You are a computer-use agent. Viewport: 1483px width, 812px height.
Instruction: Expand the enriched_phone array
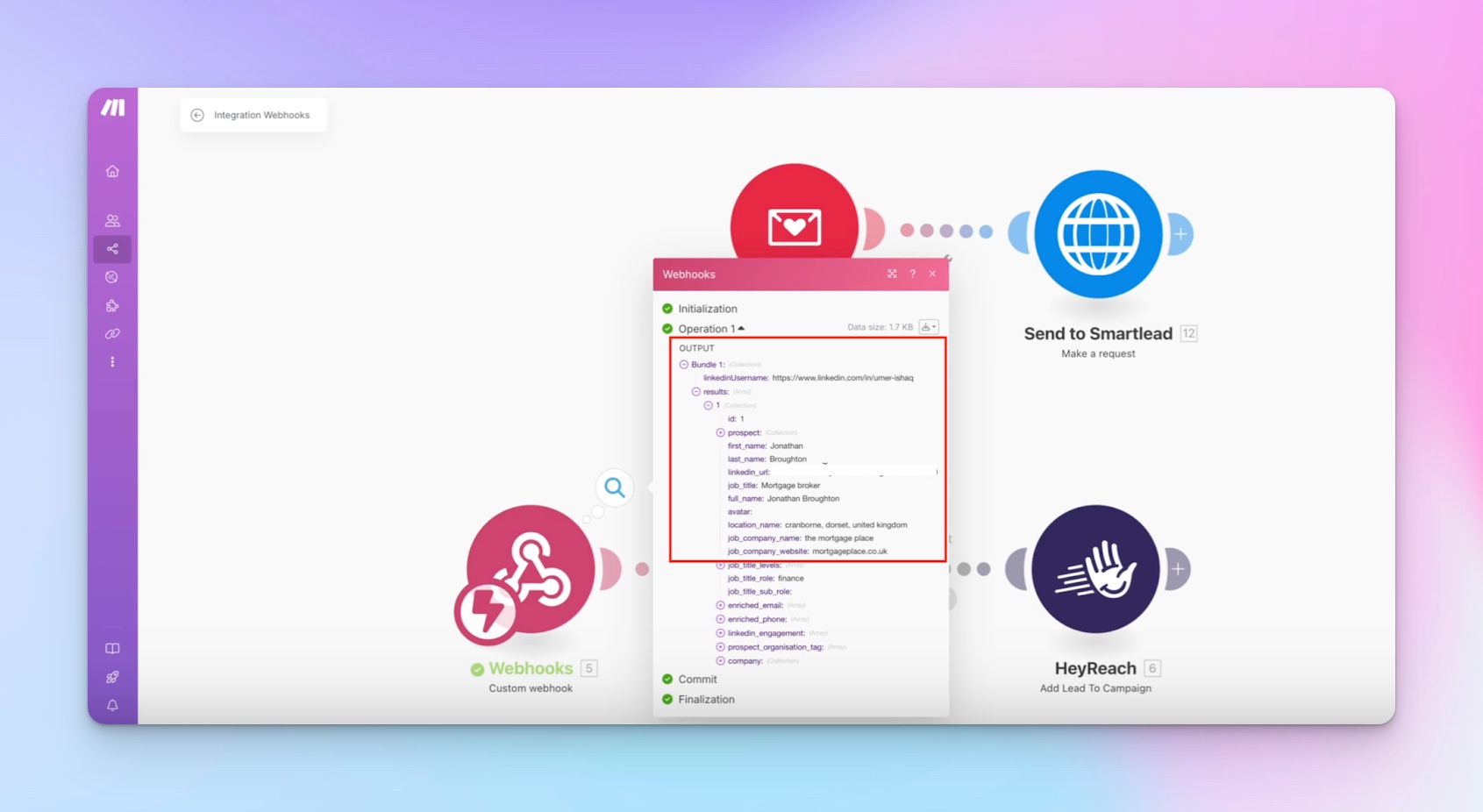[x=721, y=619]
